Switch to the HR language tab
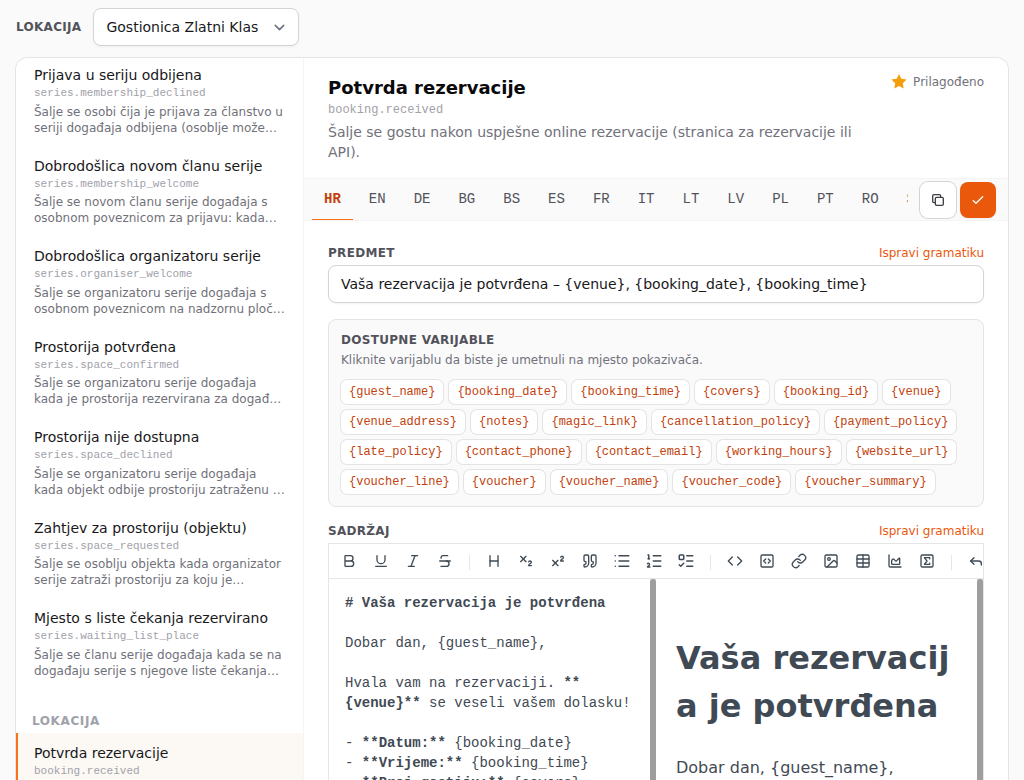1024x780 pixels. 332,199
